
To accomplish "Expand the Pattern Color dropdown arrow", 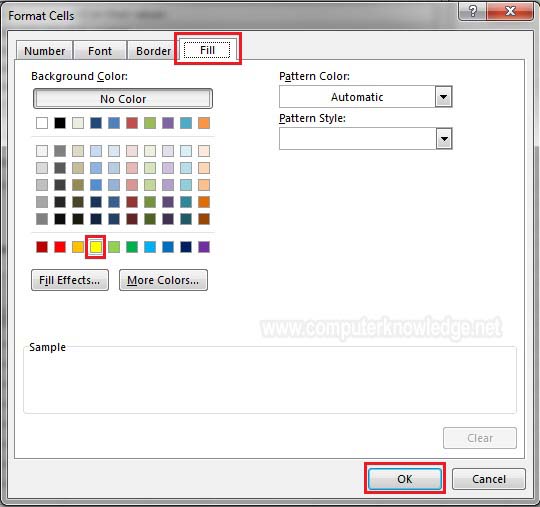I will [x=444, y=97].
